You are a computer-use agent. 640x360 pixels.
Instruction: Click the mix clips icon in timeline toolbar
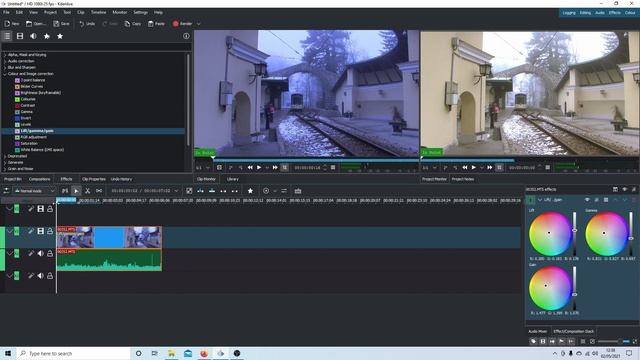(65, 191)
